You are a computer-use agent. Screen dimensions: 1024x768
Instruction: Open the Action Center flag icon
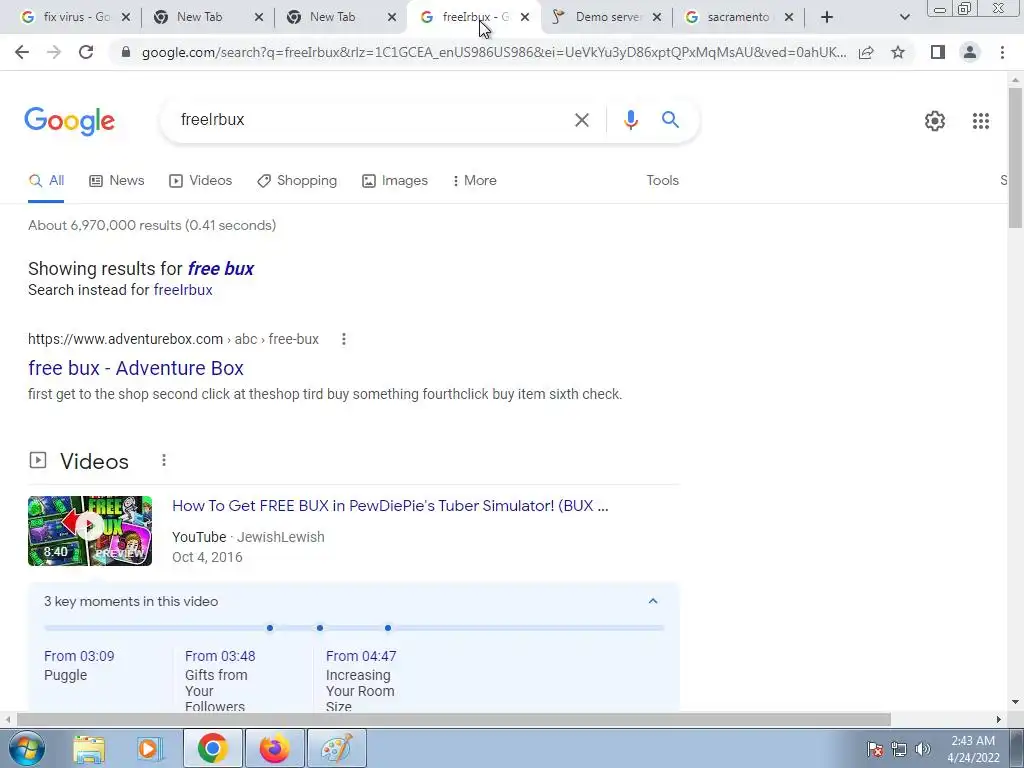(875, 749)
